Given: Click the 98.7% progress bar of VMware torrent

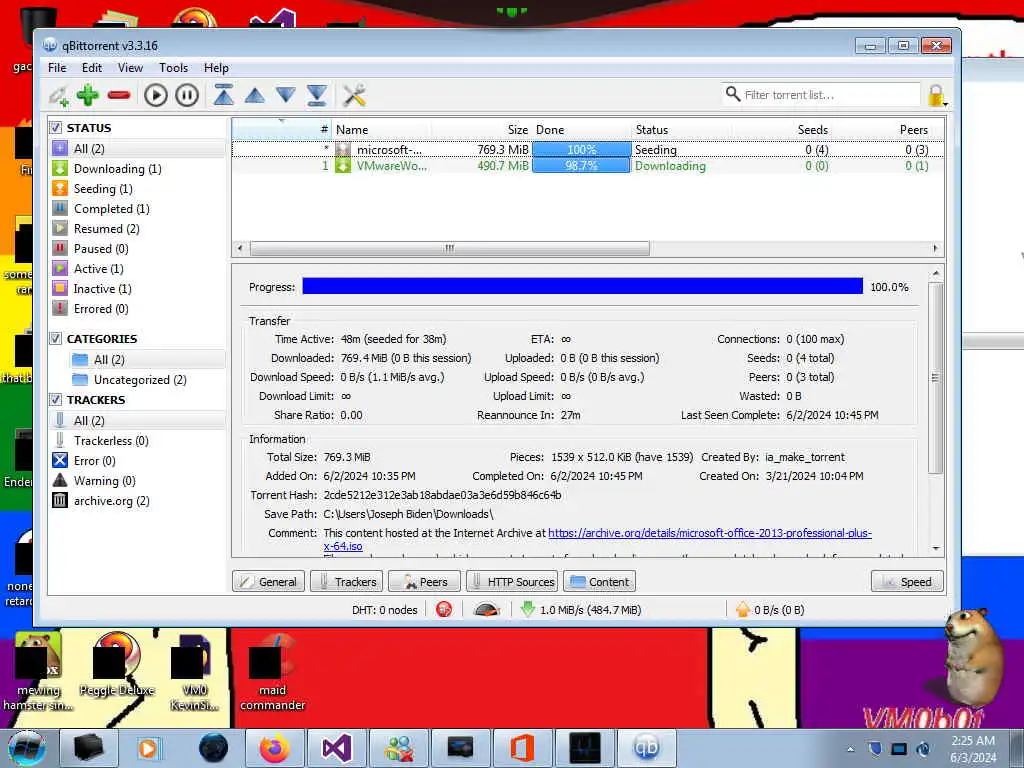Looking at the screenshot, I should 581,166.
